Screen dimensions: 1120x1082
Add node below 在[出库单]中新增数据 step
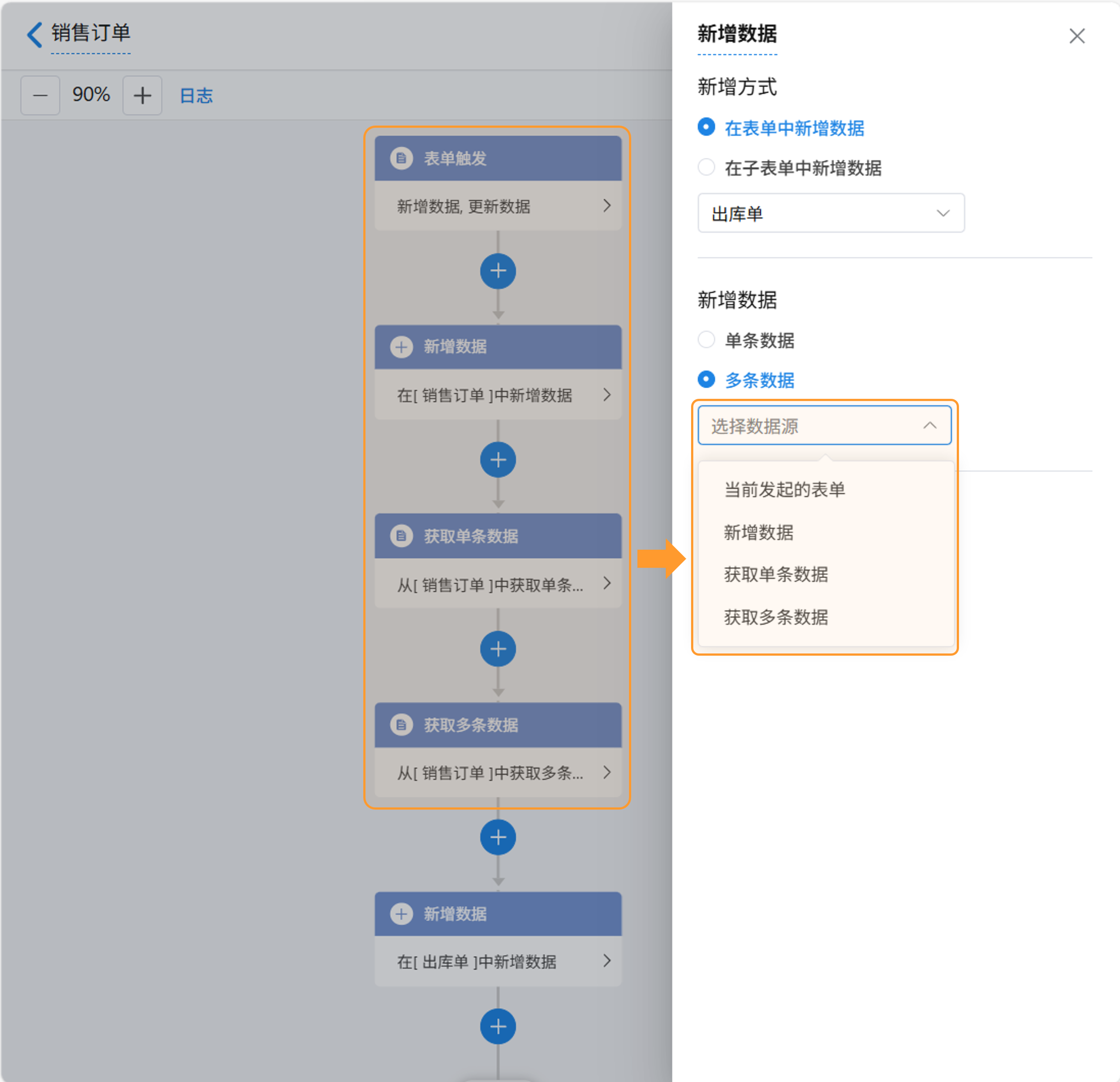point(498,1027)
